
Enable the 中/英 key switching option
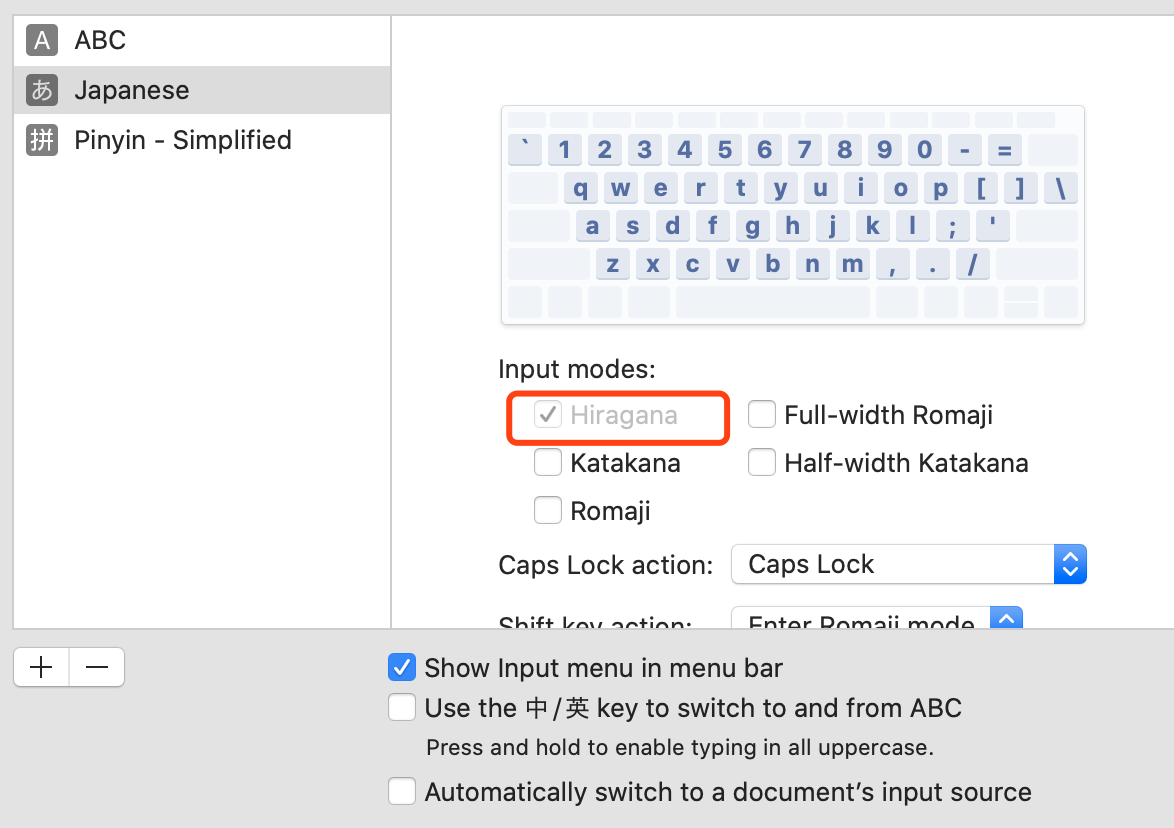(x=402, y=708)
